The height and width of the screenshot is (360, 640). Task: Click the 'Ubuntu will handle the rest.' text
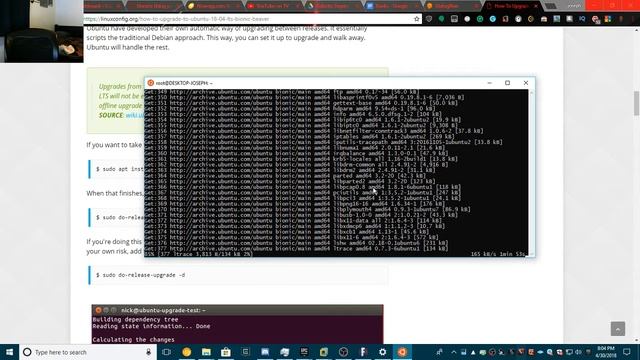coord(127,47)
